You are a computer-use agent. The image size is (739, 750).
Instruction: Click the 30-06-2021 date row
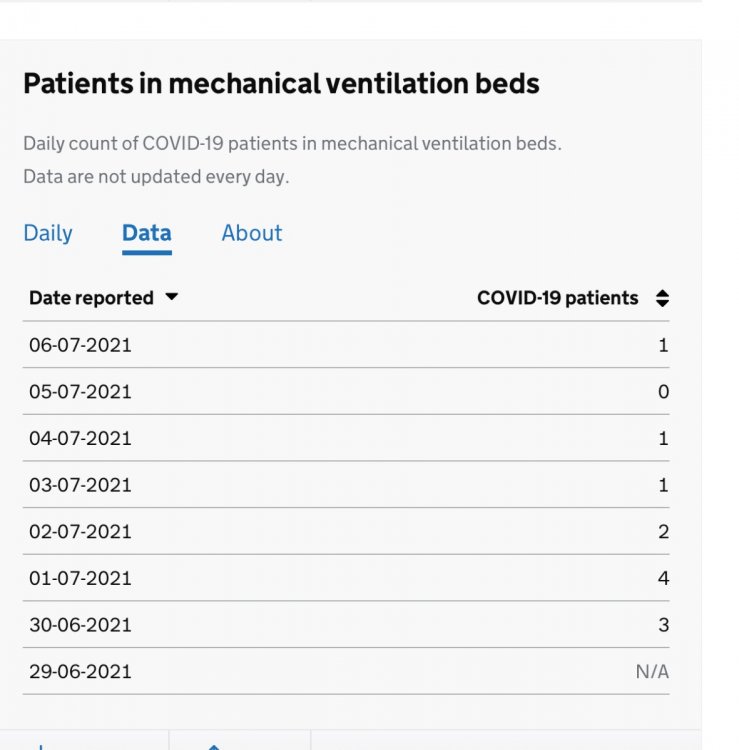(x=80, y=625)
